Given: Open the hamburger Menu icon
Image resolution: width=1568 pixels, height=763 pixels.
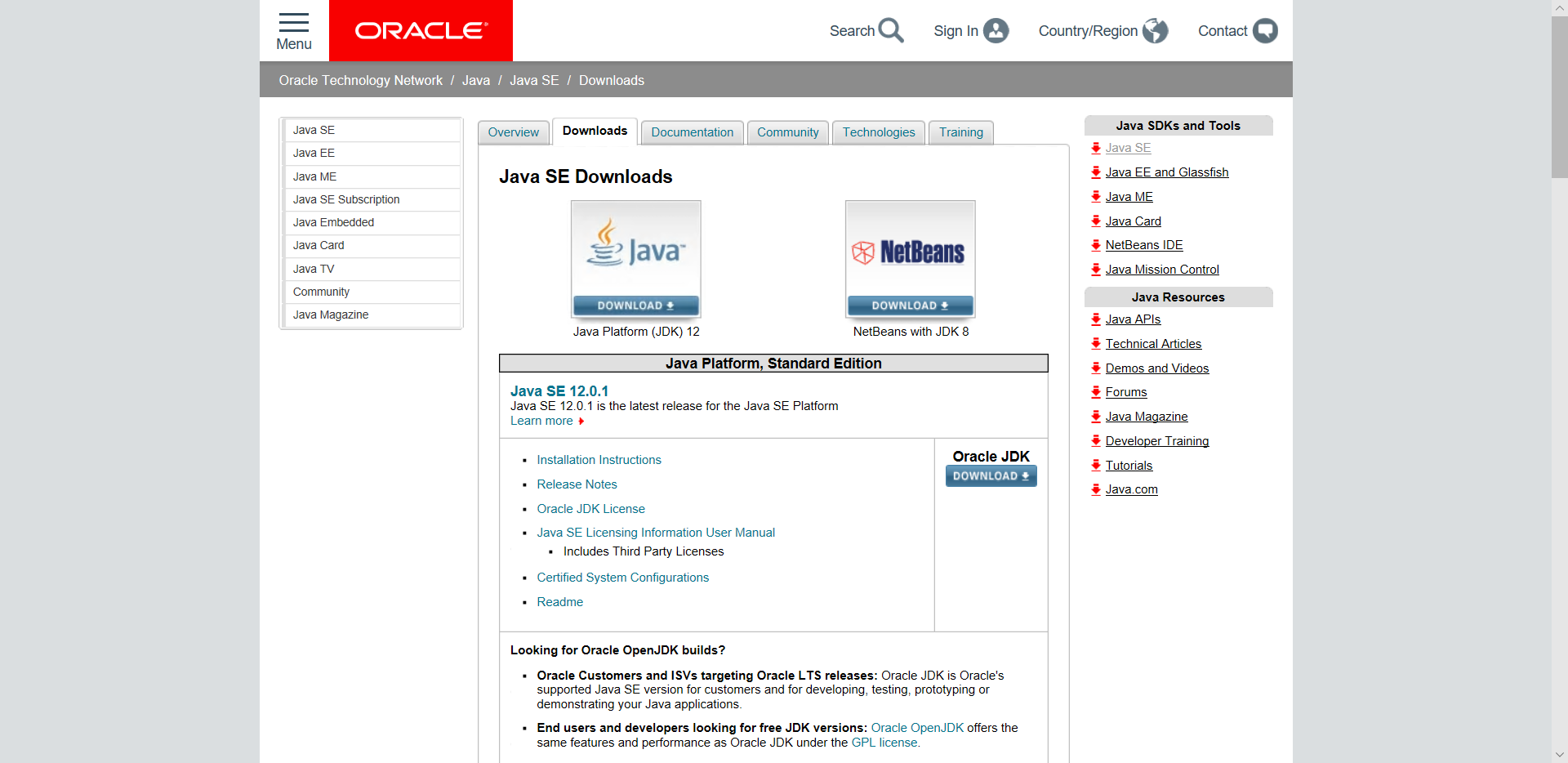Looking at the screenshot, I should [294, 22].
